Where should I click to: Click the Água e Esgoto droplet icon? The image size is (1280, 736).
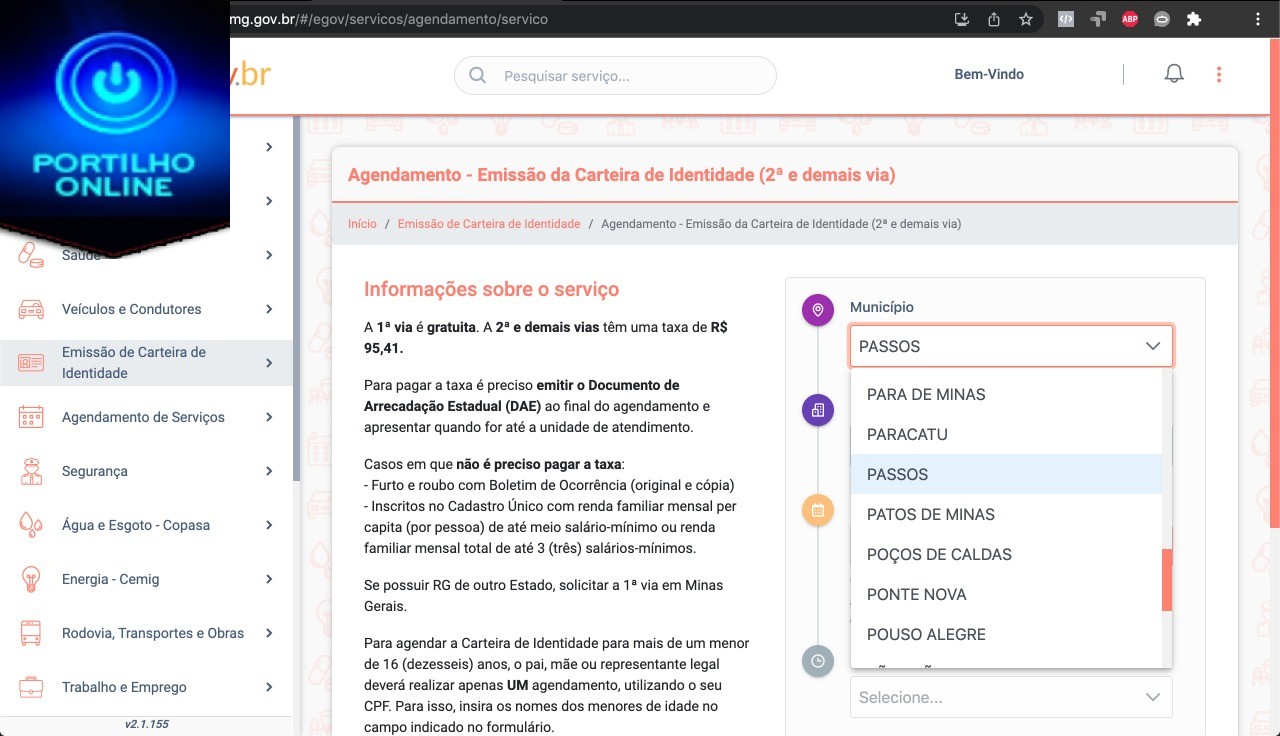[31, 525]
